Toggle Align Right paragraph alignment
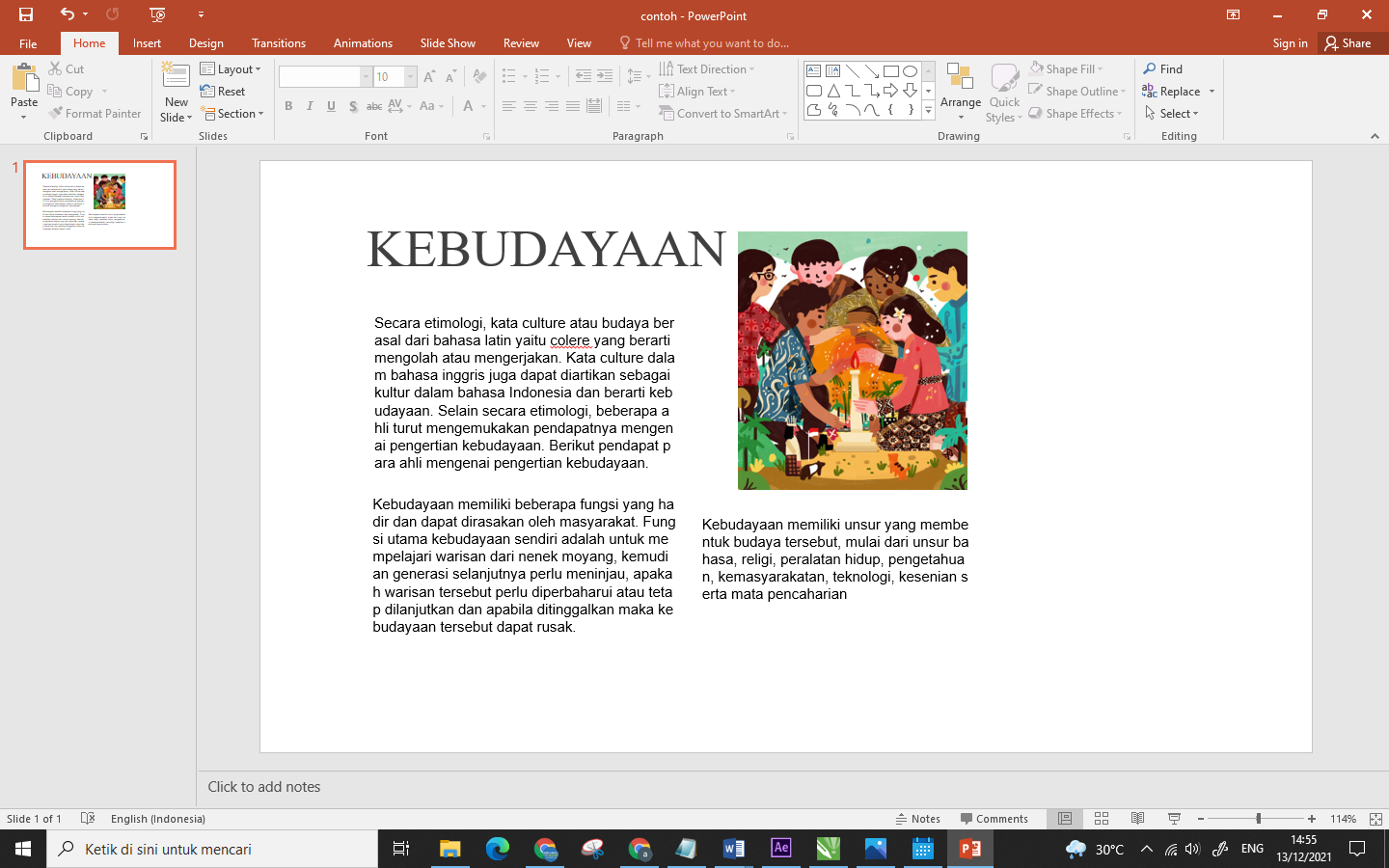Image resolution: width=1389 pixels, height=868 pixels. pyautogui.click(x=552, y=106)
